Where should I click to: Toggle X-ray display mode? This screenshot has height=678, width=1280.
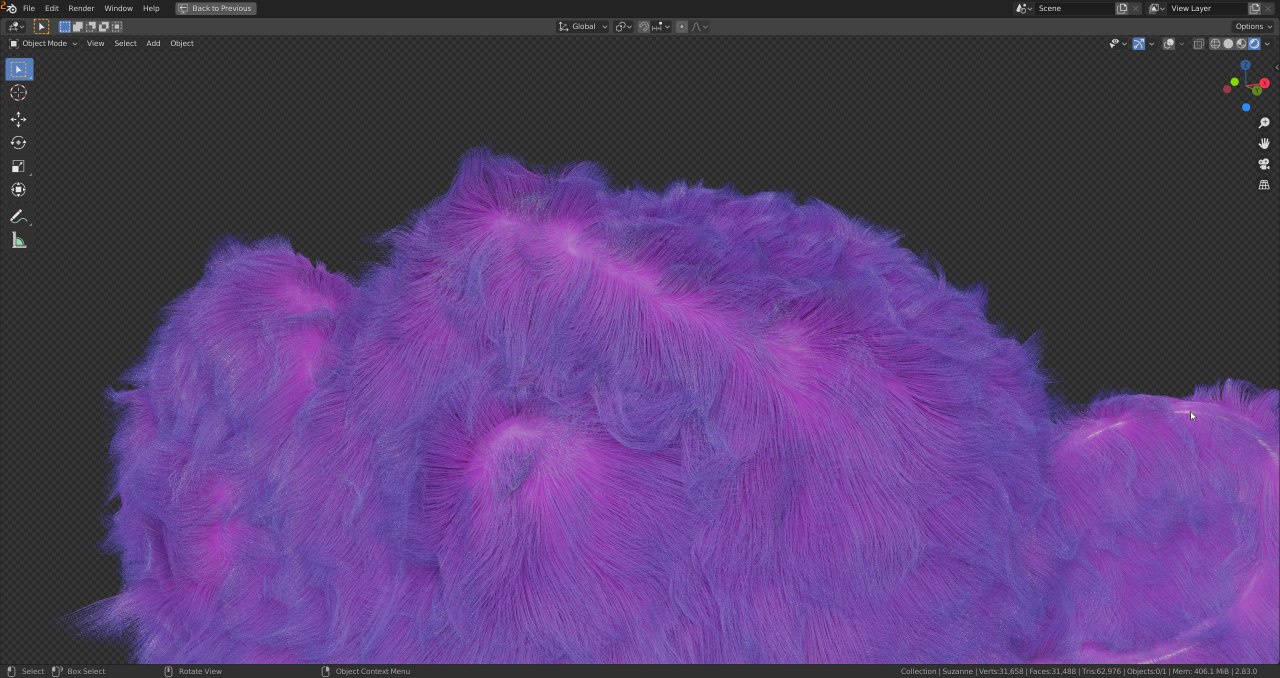(x=1198, y=44)
